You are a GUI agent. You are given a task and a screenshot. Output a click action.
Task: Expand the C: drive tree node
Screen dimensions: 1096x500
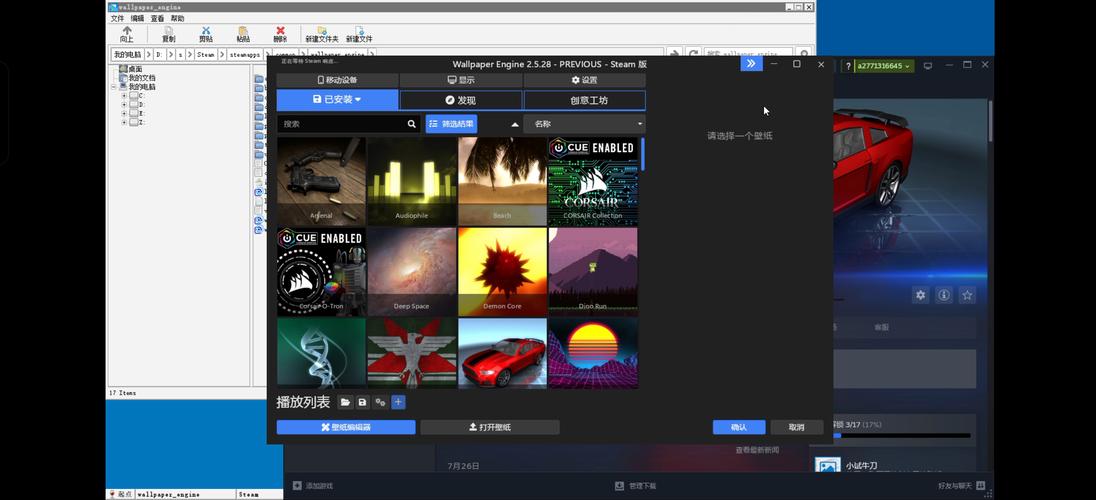[x=124, y=95]
